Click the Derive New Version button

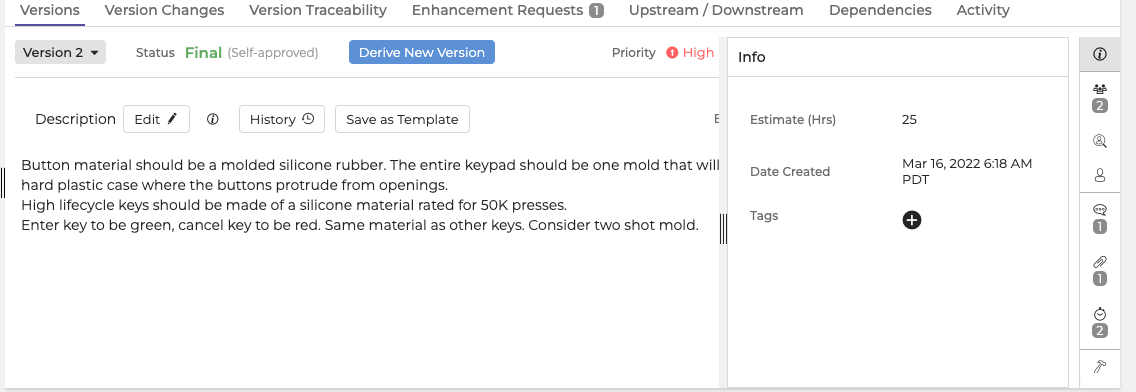(422, 52)
